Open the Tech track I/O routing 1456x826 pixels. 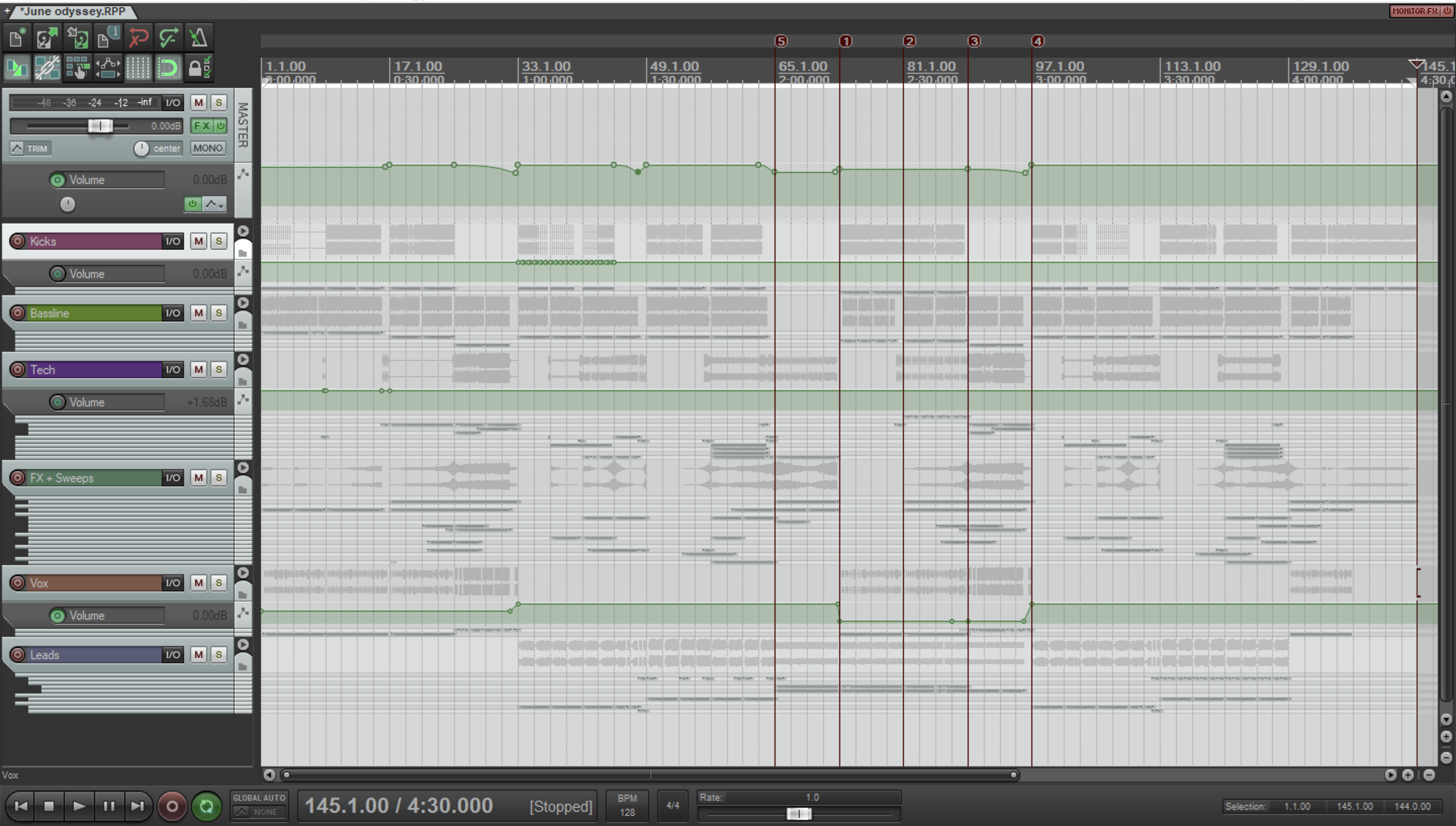pyautogui.click(x=172, y=370)
